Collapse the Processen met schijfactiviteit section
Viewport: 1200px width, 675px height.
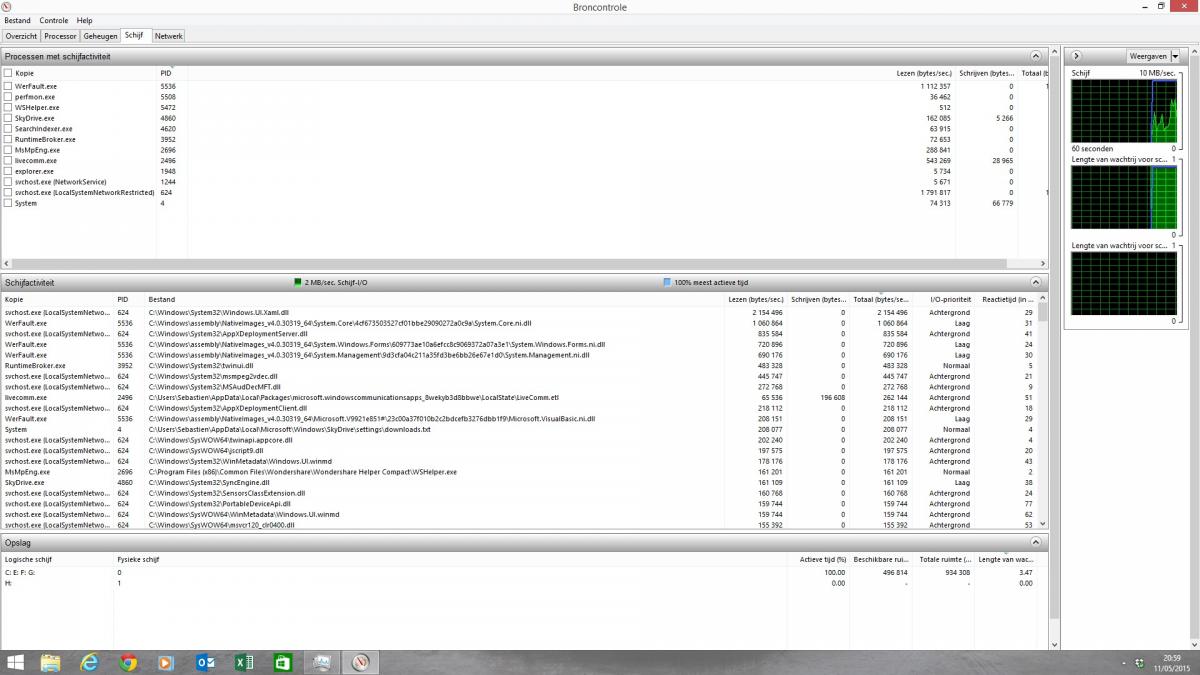(1036, 57)
